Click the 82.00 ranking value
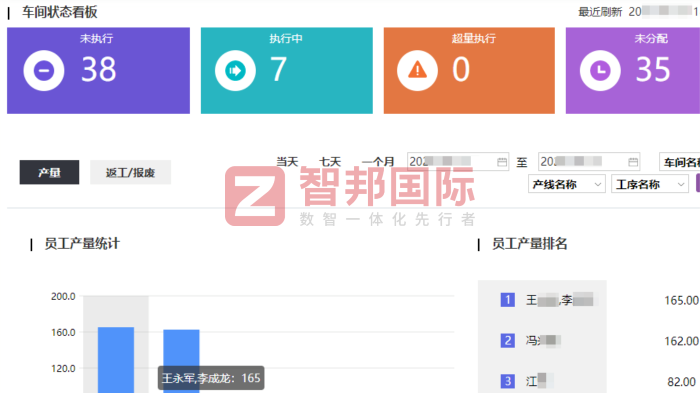 tap(682, 382)
